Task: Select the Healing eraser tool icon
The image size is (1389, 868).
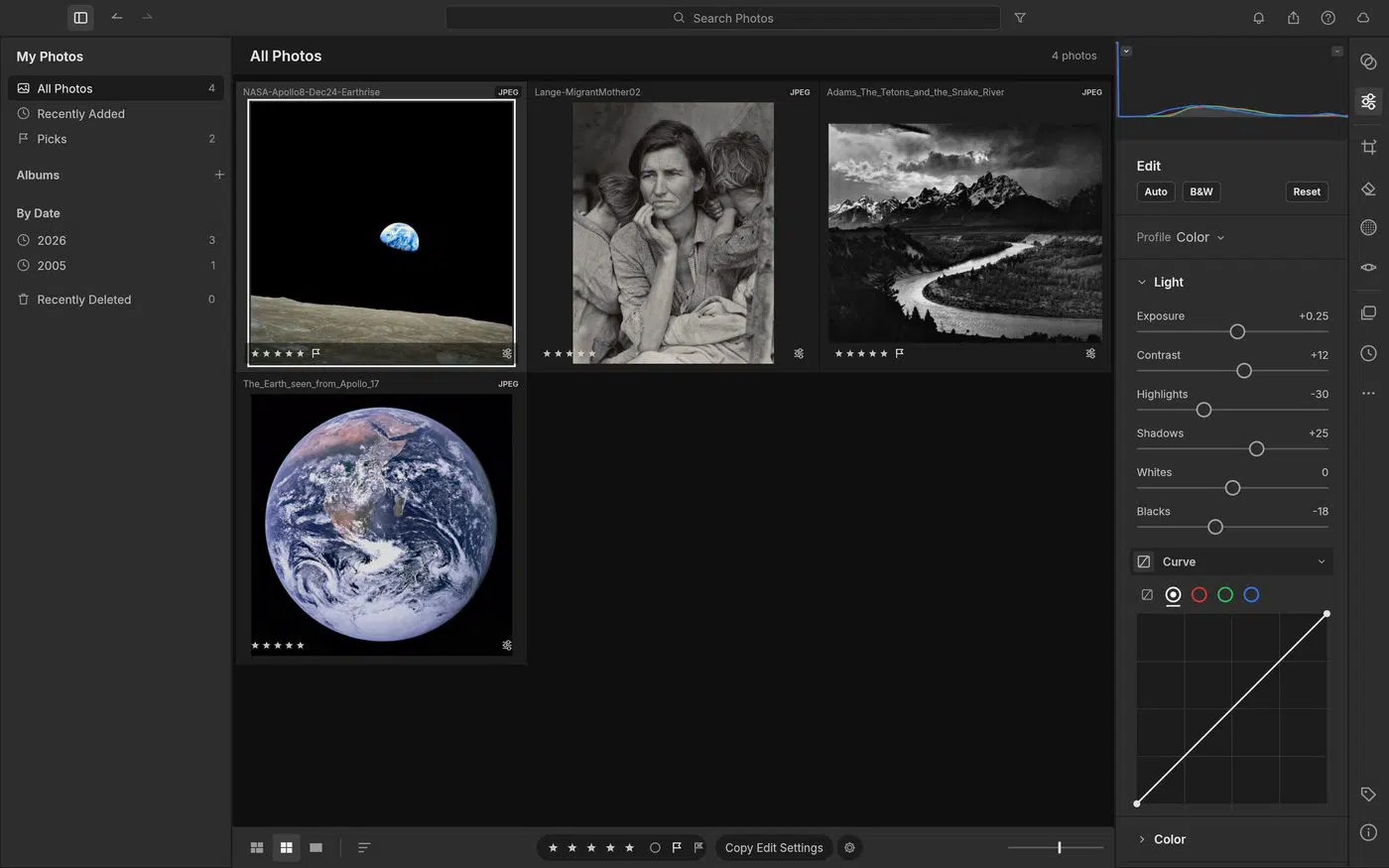Action: click(x=1368, y=188)
